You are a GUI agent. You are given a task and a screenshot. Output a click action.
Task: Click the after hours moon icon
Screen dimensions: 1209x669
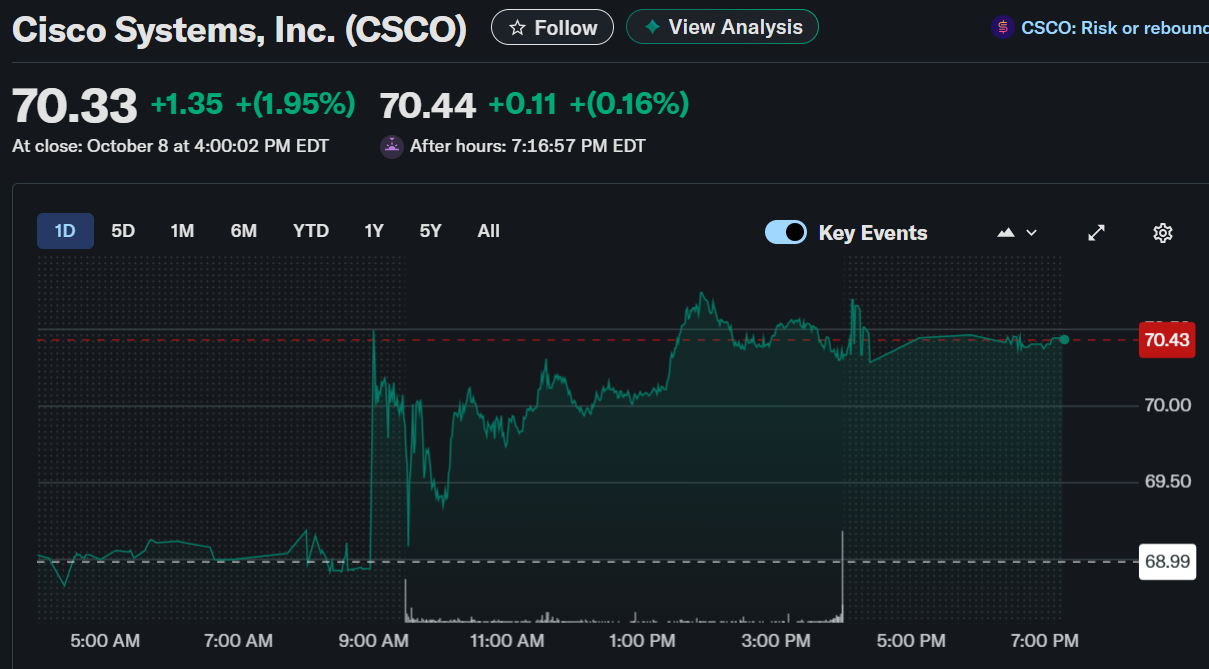click(x=392, y=146)
